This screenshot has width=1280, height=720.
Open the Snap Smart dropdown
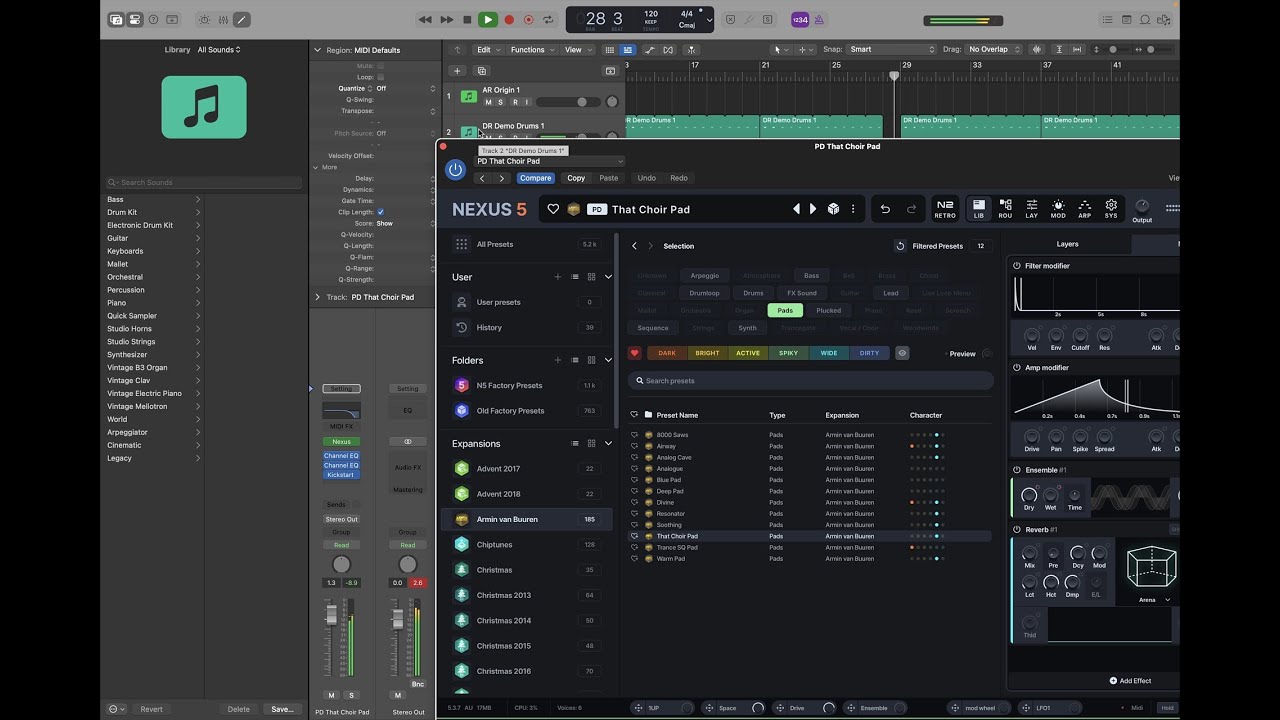pos(892,49)
